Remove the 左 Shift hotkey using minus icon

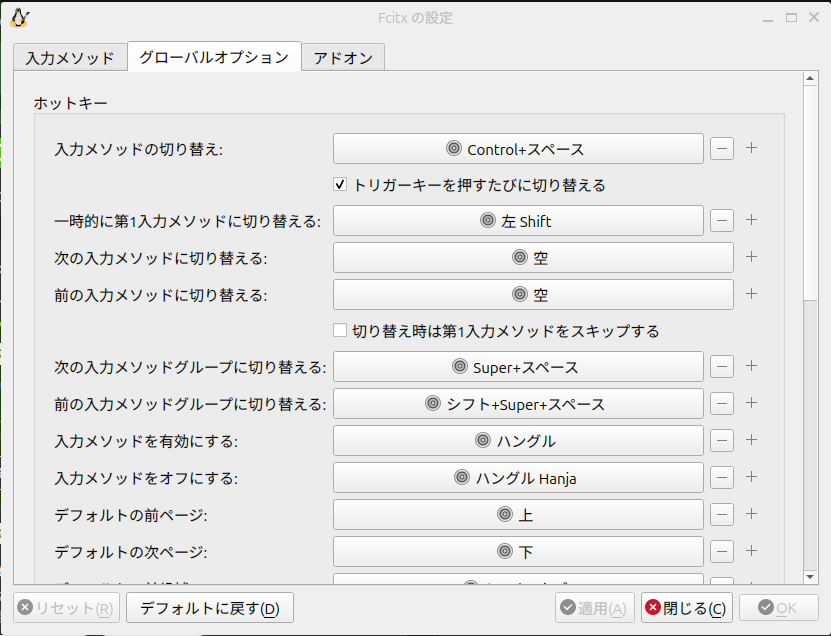click(x=721, y=220)
